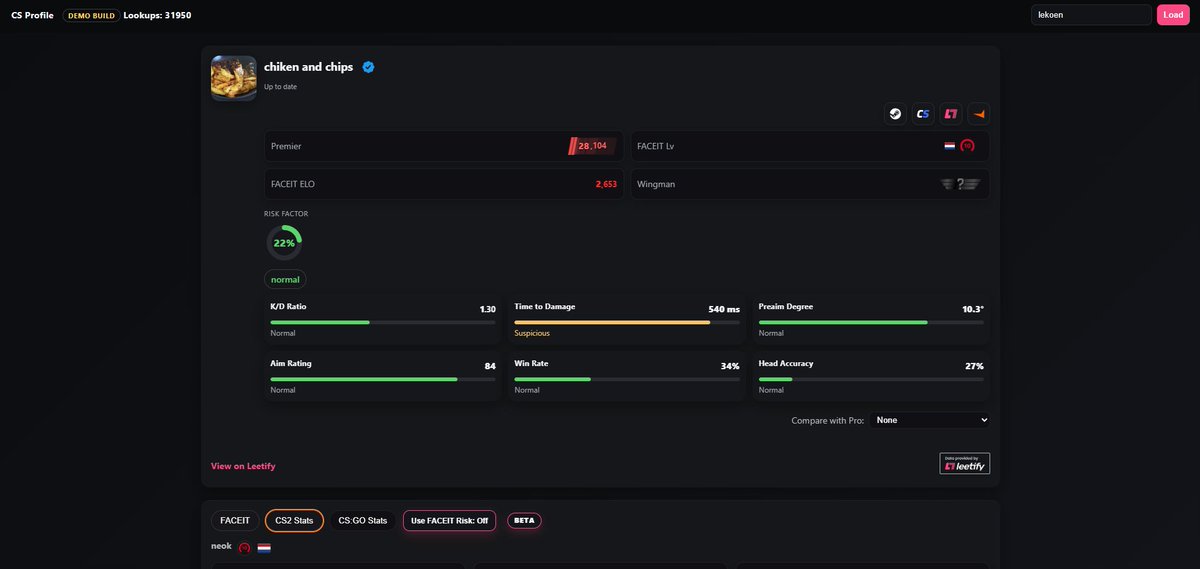Click the Preaim Degree progress bar
The image size is (1200, 569).
click(871, 322)
